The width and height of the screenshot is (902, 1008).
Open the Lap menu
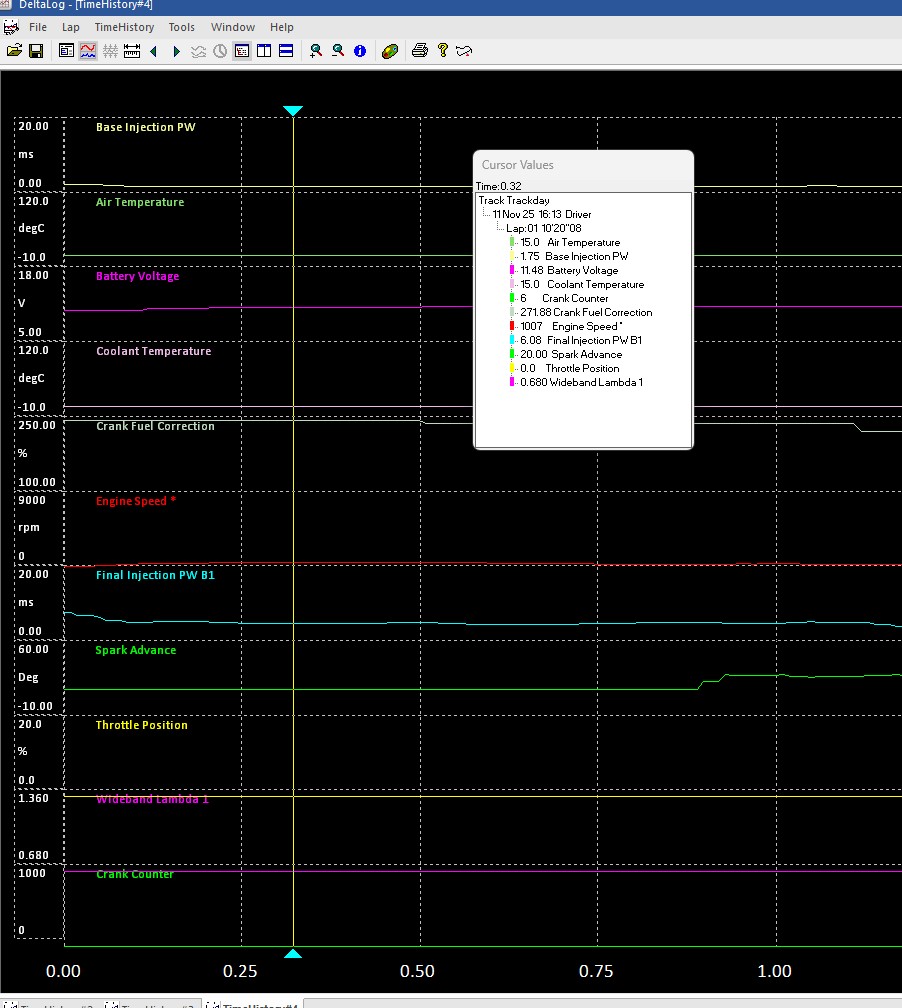pyautogui.click(x=70, y=27)
